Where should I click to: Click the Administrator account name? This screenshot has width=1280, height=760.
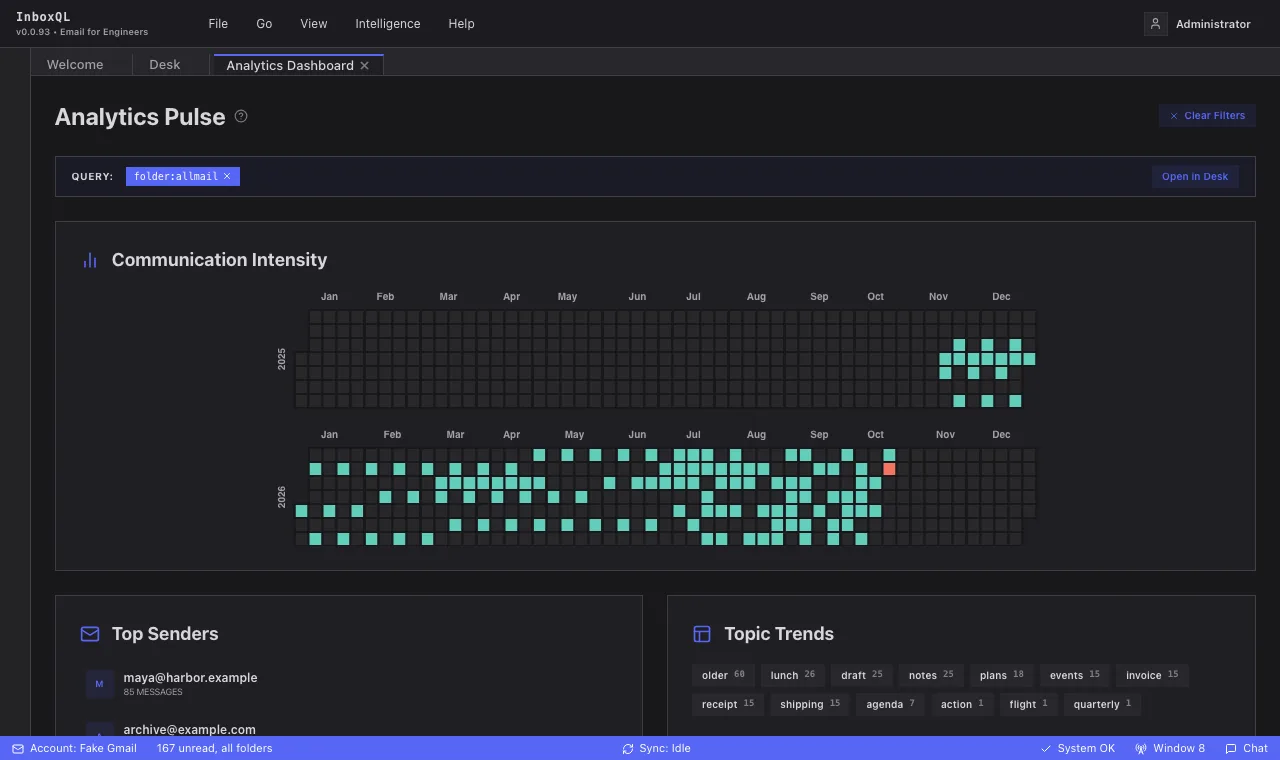[1213, 24]
